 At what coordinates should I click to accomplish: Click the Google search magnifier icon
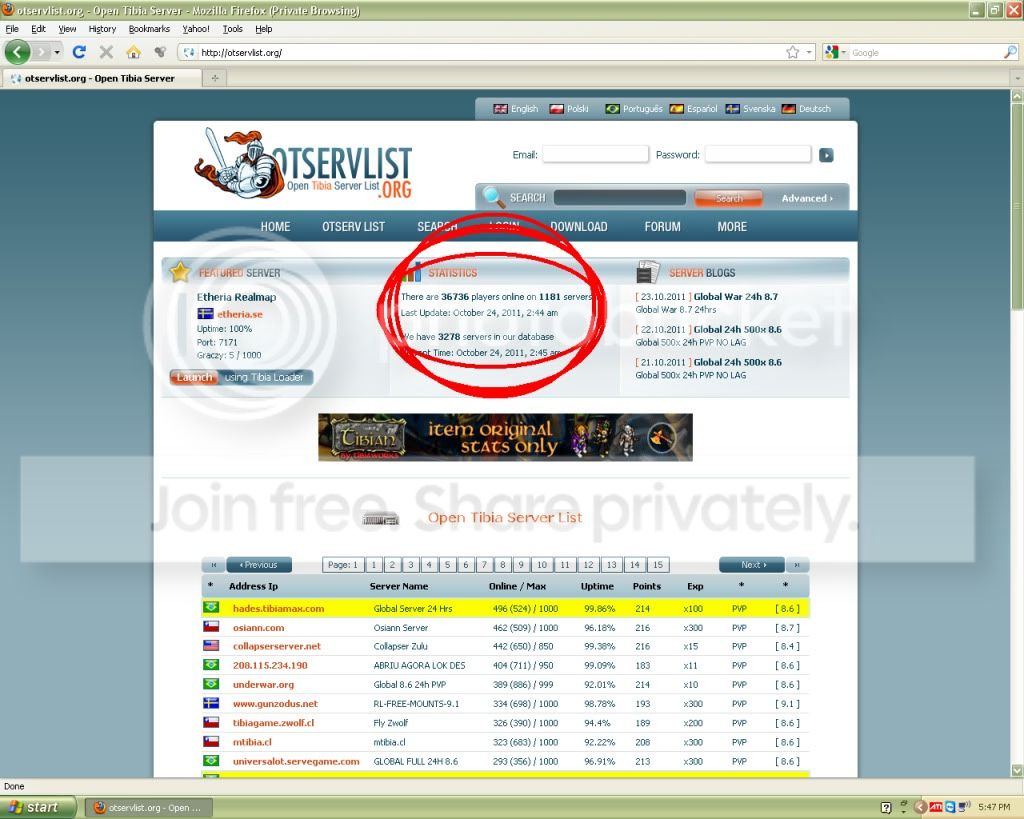tap(1010, 52)
